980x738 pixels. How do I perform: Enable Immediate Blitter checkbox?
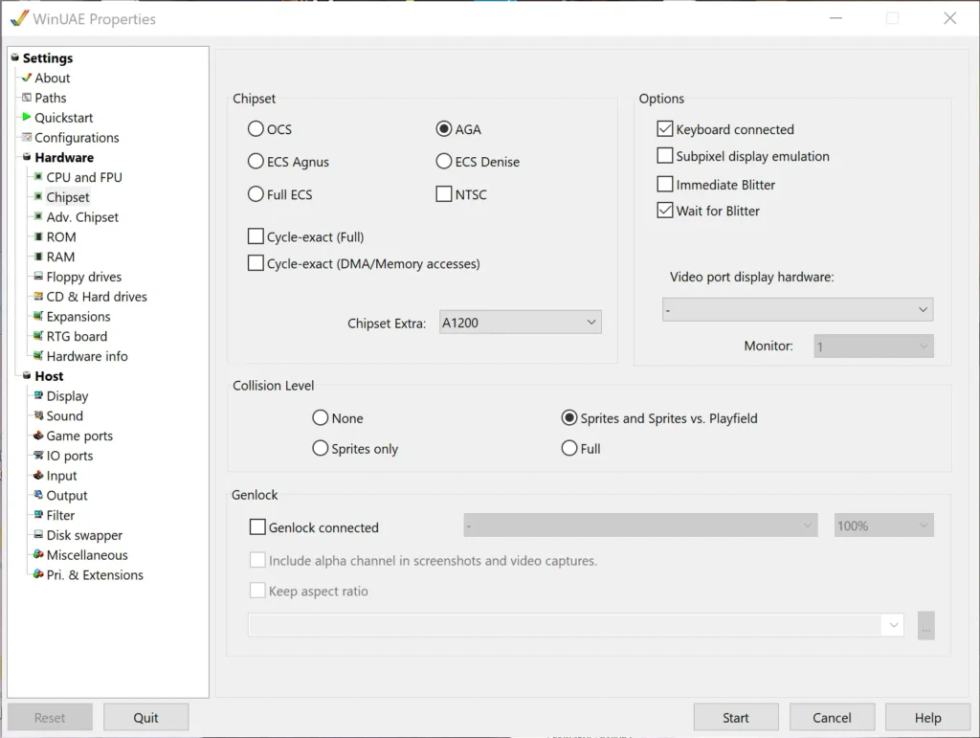click(665, 184)
